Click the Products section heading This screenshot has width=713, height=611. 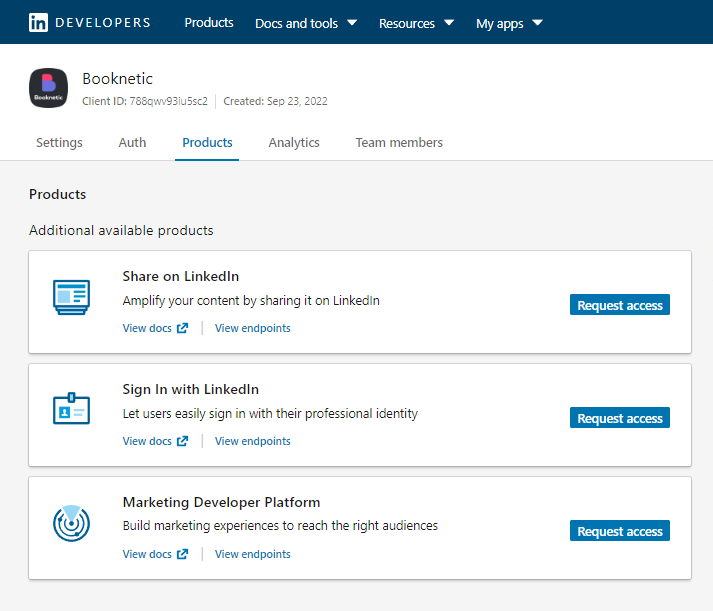[x=57, y=194]
